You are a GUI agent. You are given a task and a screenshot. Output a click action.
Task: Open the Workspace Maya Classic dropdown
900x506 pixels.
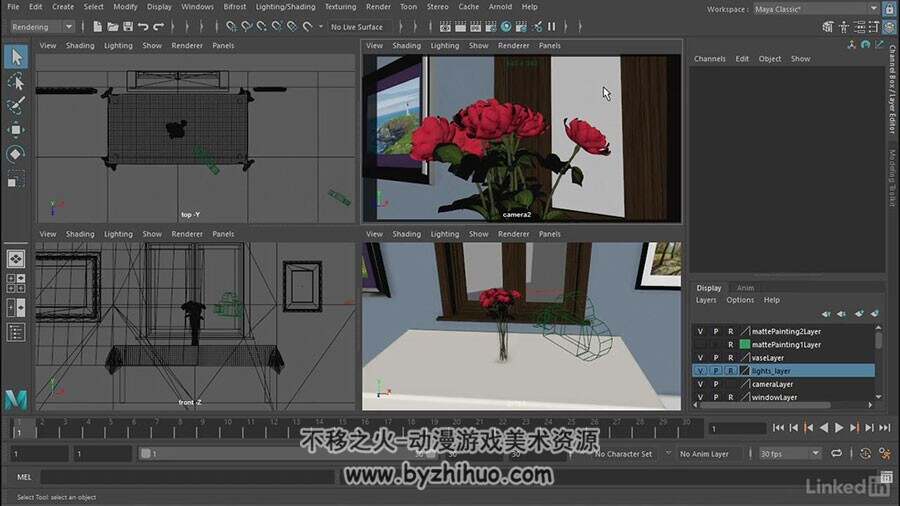(815, 9)
